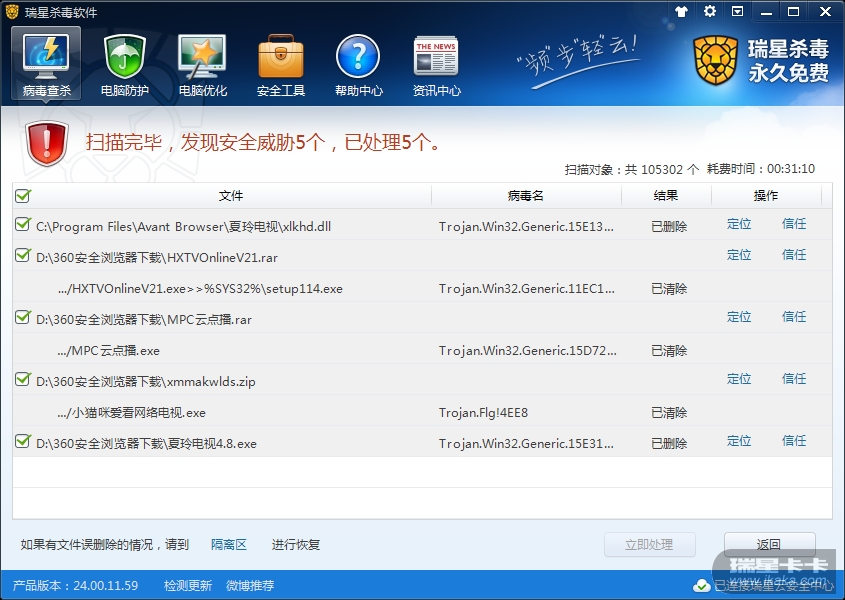This screenshot has width=845, height=600.
Task: Click the red warning shield icon
Action: [47, 143]
